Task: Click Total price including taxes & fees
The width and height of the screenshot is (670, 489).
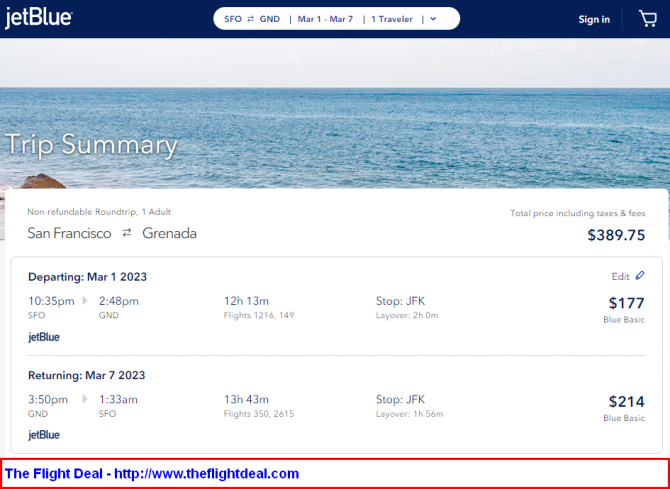Action: [x=578, y=213]
